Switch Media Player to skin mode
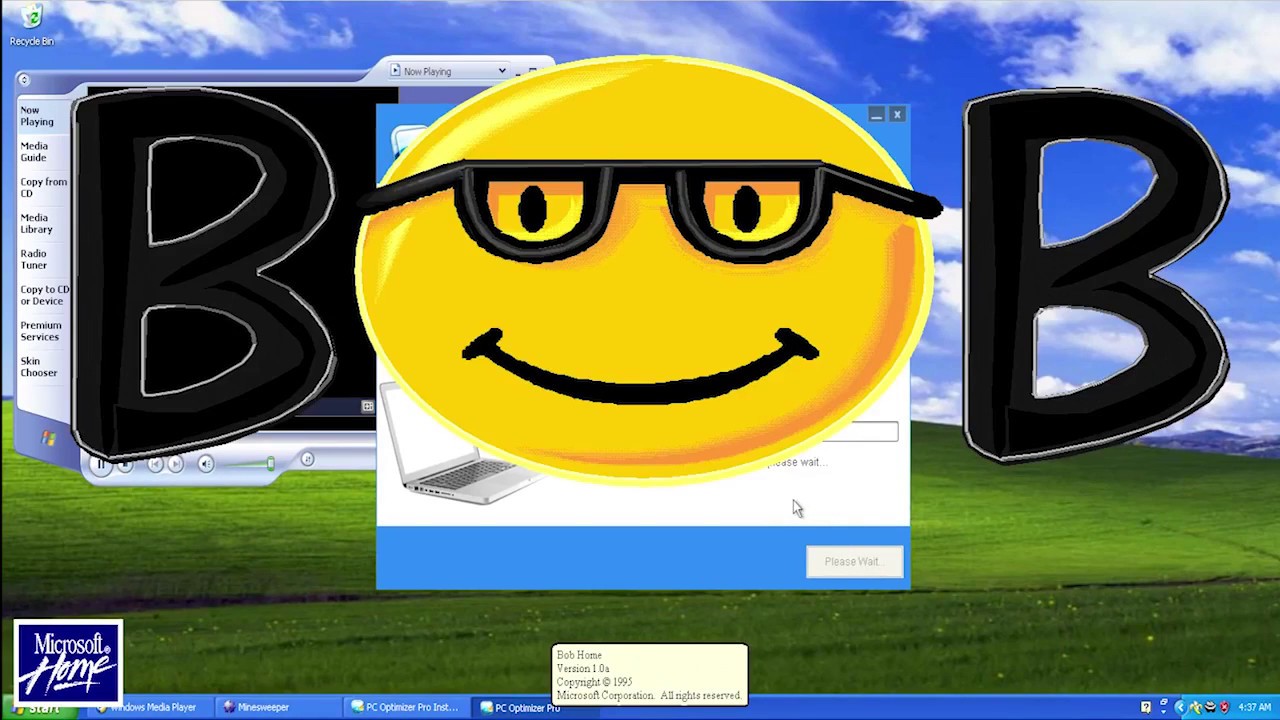 [x=307, y=459]
